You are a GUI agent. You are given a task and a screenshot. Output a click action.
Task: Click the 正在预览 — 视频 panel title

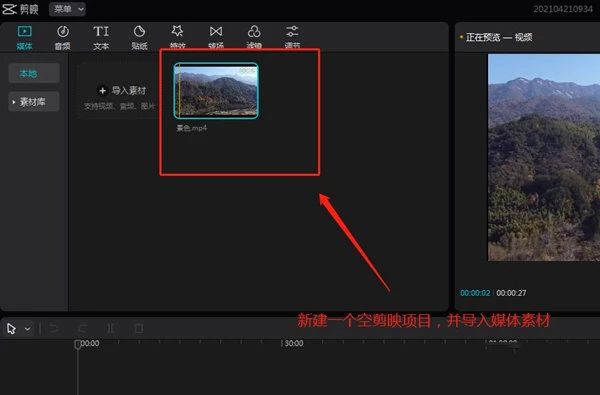pyautogui.click(x=499, y=38)
